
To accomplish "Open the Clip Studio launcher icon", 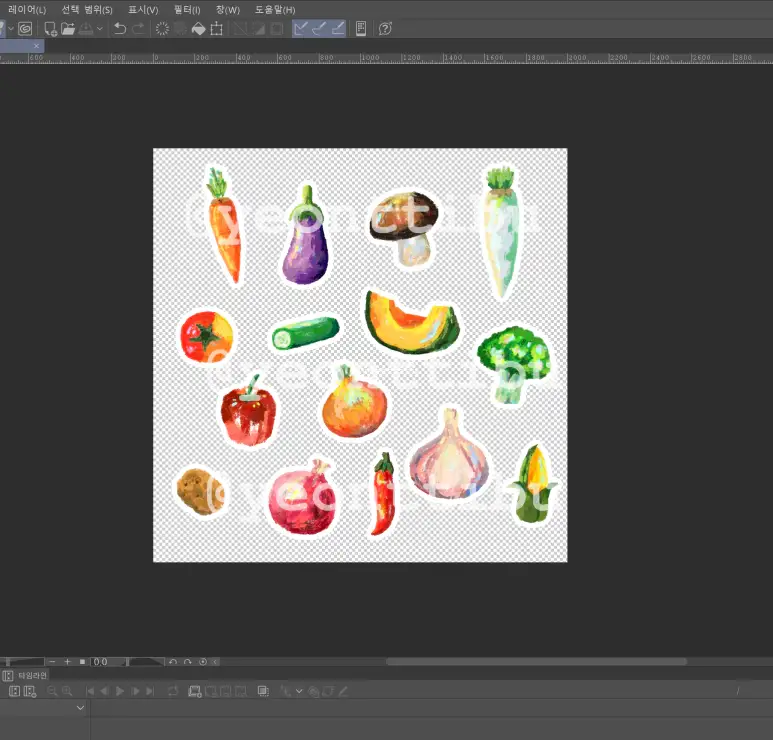I will pyautogui.click(x=25, y=29).
